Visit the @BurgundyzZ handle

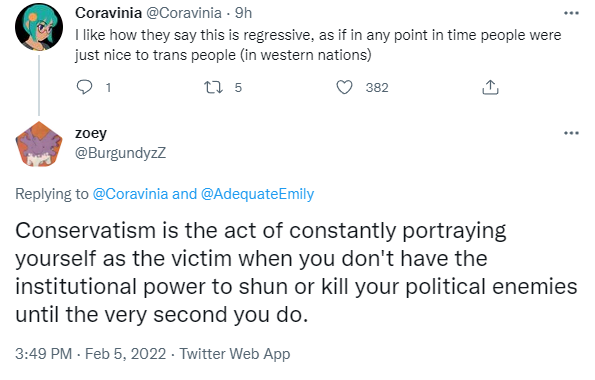click(120, 153)
